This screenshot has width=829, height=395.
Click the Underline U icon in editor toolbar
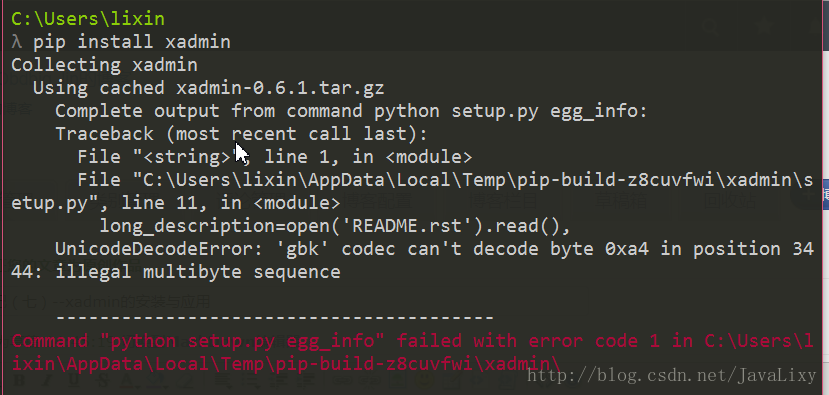click(x=74, y=380)
